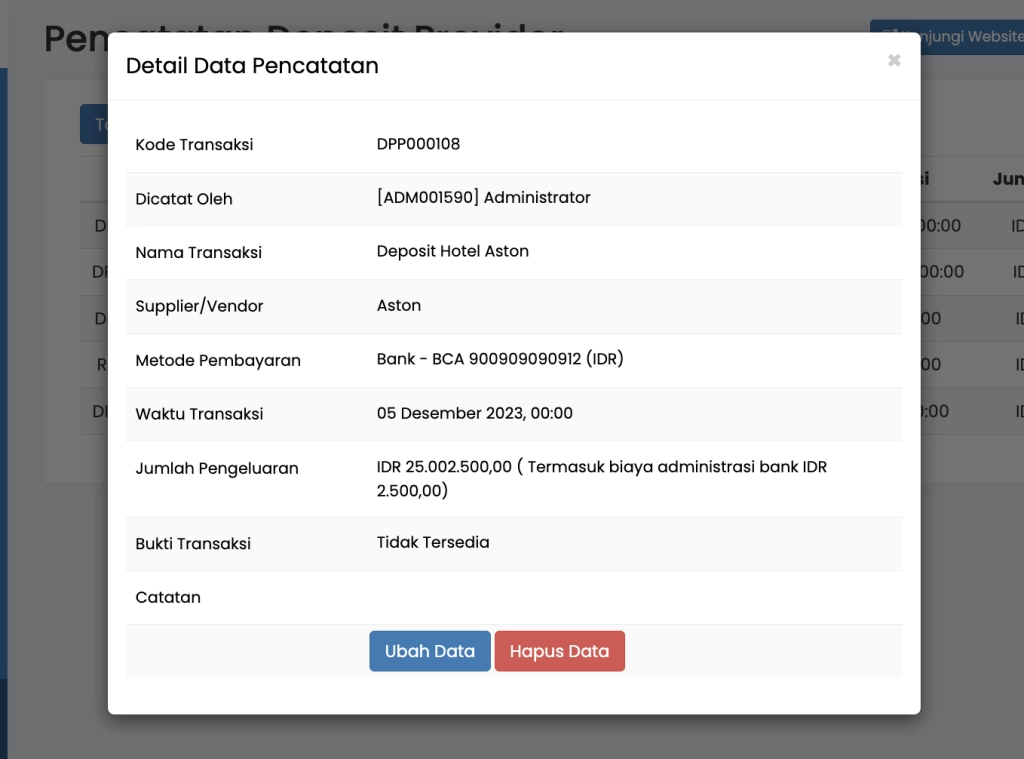Screen dimensions: 1024x759
Task: Click the [ADM001590] Administrator value
Action: point(483,198)
